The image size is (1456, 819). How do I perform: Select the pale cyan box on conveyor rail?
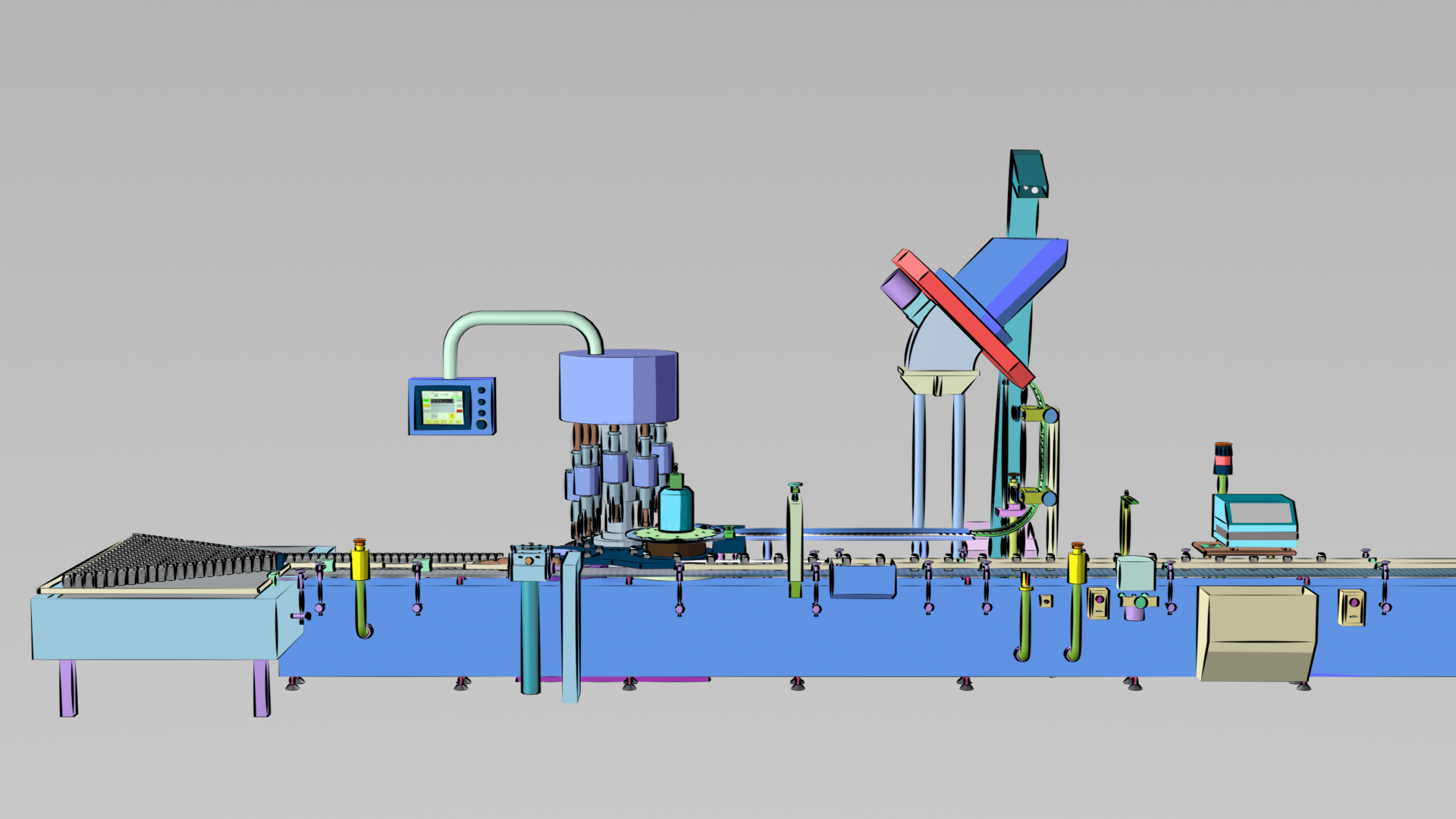1135,573
